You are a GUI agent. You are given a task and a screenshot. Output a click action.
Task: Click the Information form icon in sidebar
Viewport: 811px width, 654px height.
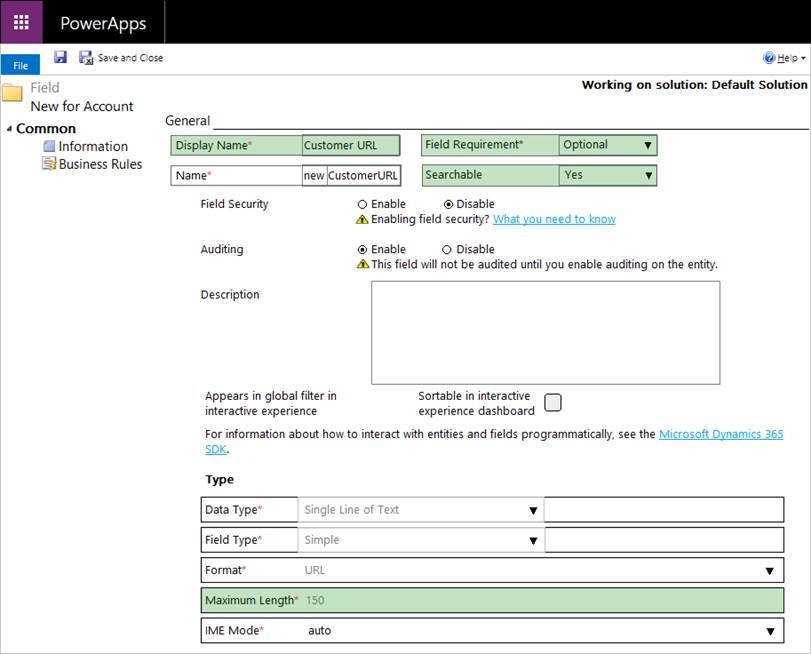tap(49, 146)
